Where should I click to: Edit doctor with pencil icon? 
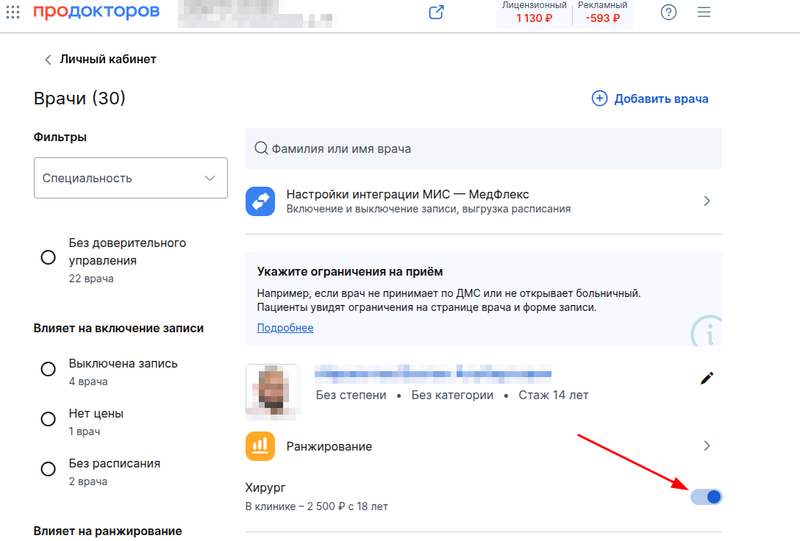pyautogui.click(x=707, y=378)
